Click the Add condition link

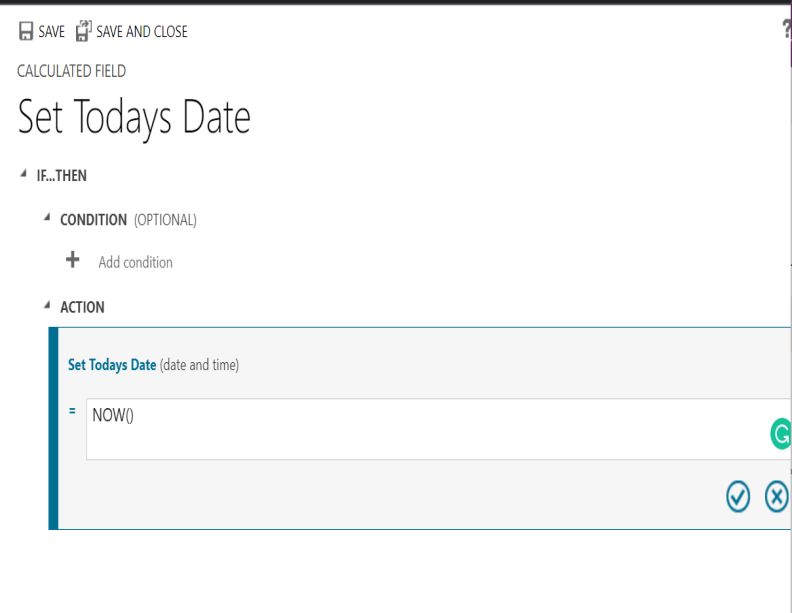(135, 263)
